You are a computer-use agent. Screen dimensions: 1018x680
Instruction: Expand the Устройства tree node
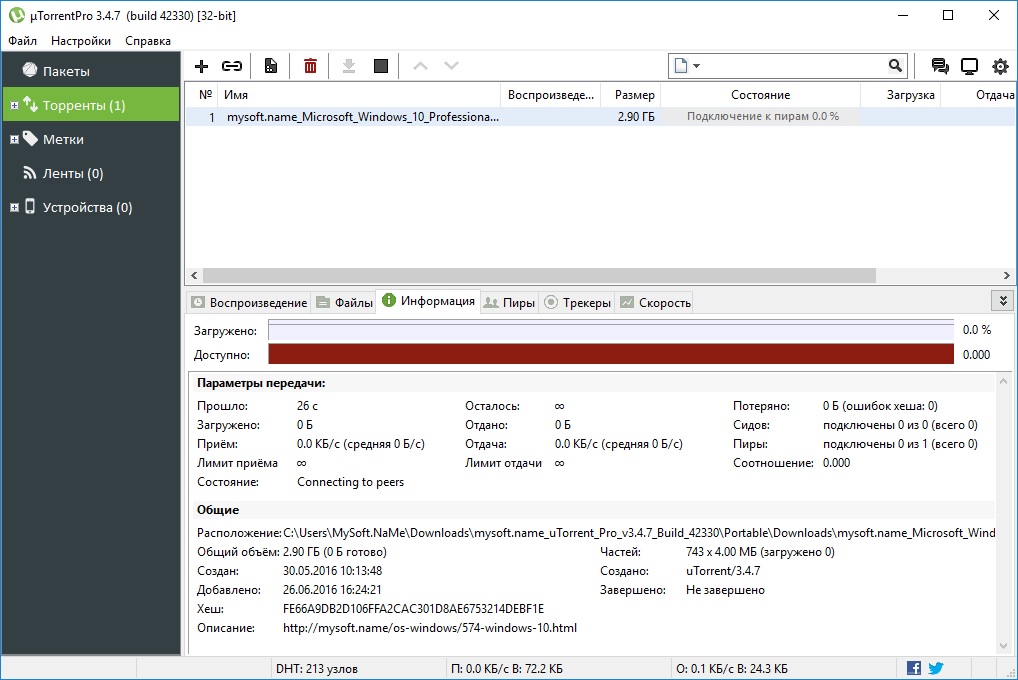(x=14, y=207)
